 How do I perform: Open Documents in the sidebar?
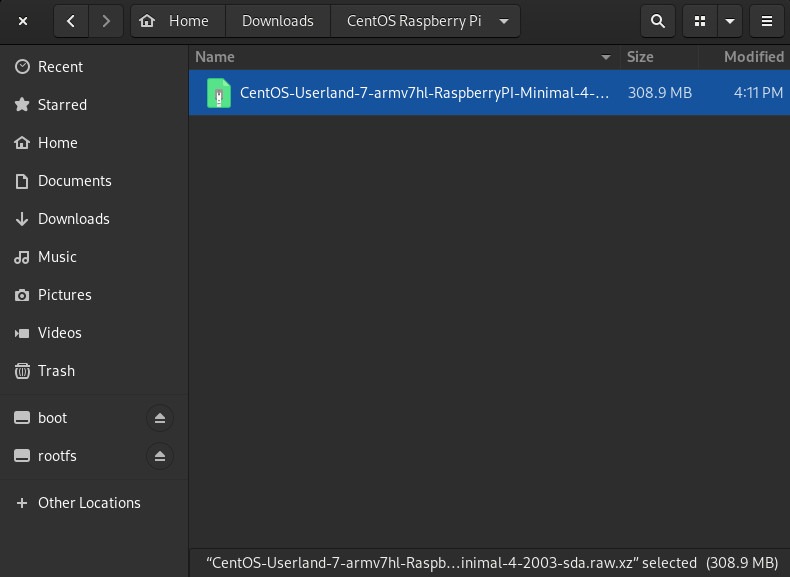click(94, 181)
